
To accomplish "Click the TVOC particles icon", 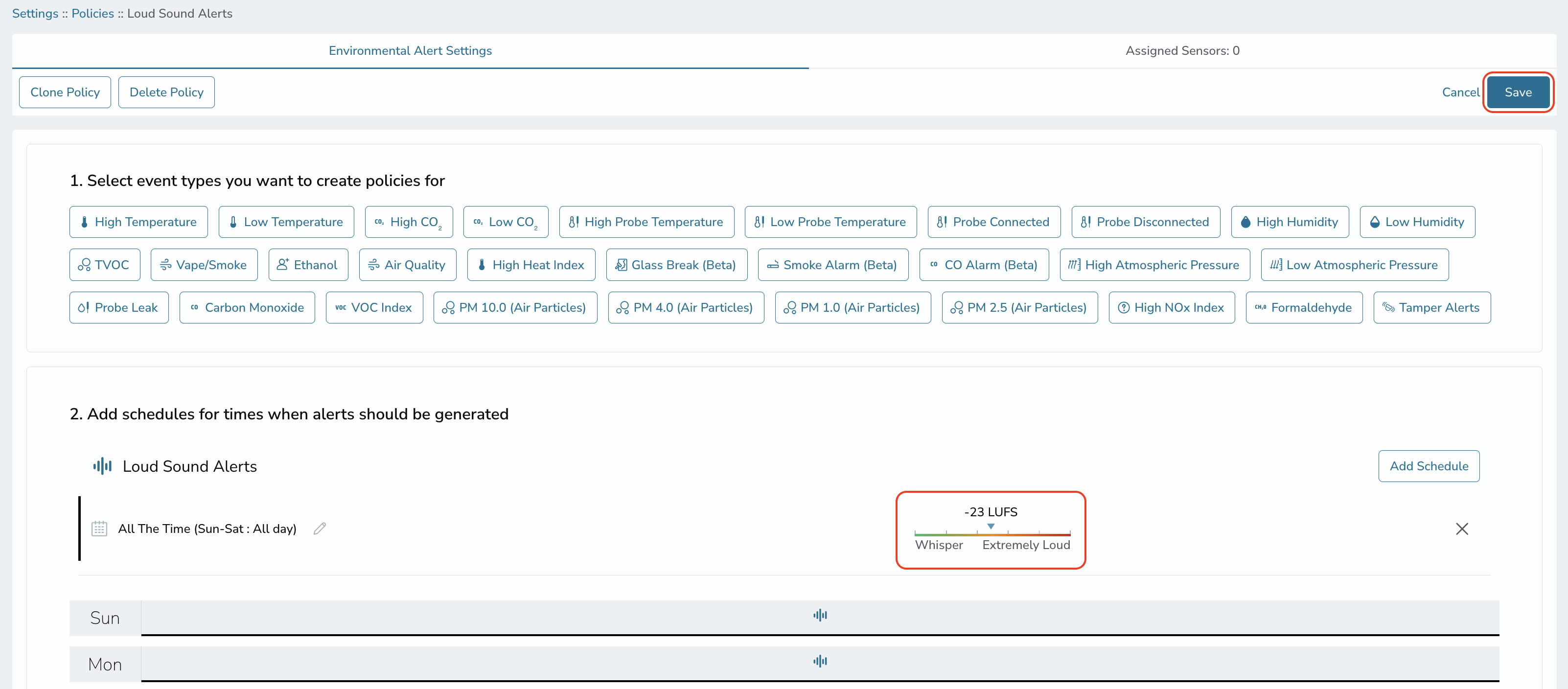I will (x=84, y=265).
